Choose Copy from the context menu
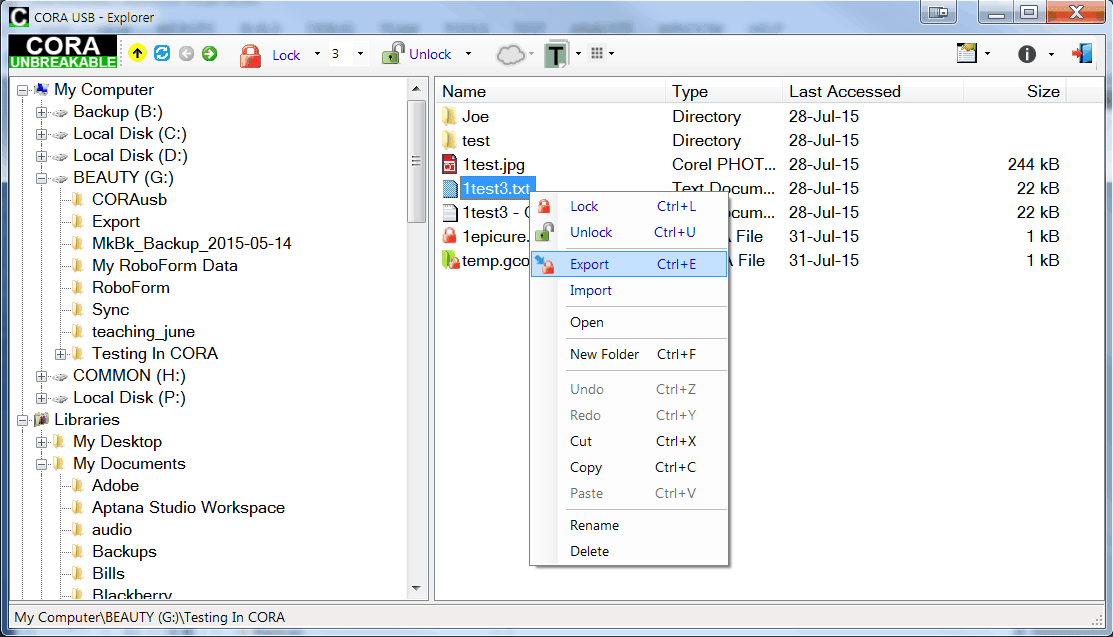The width and height of the screenshot is (1113, 637). pos(629,467)
